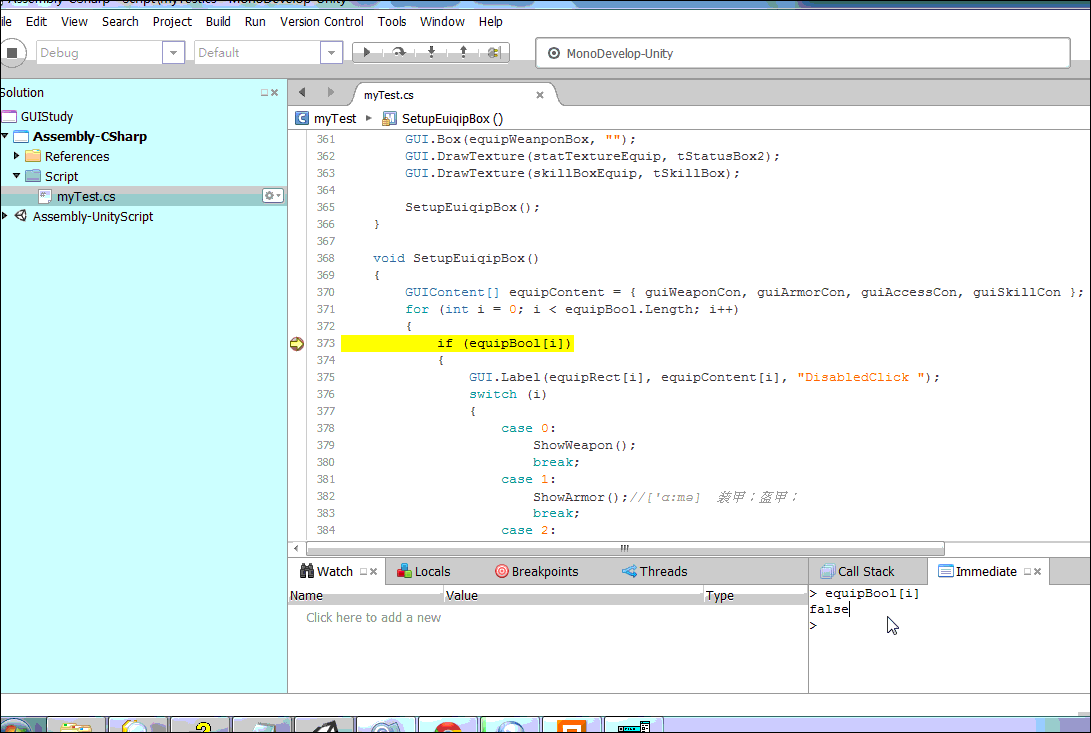Close the Watch panel
Viewport: 1091px width, 733px height.
pos(374,572)
